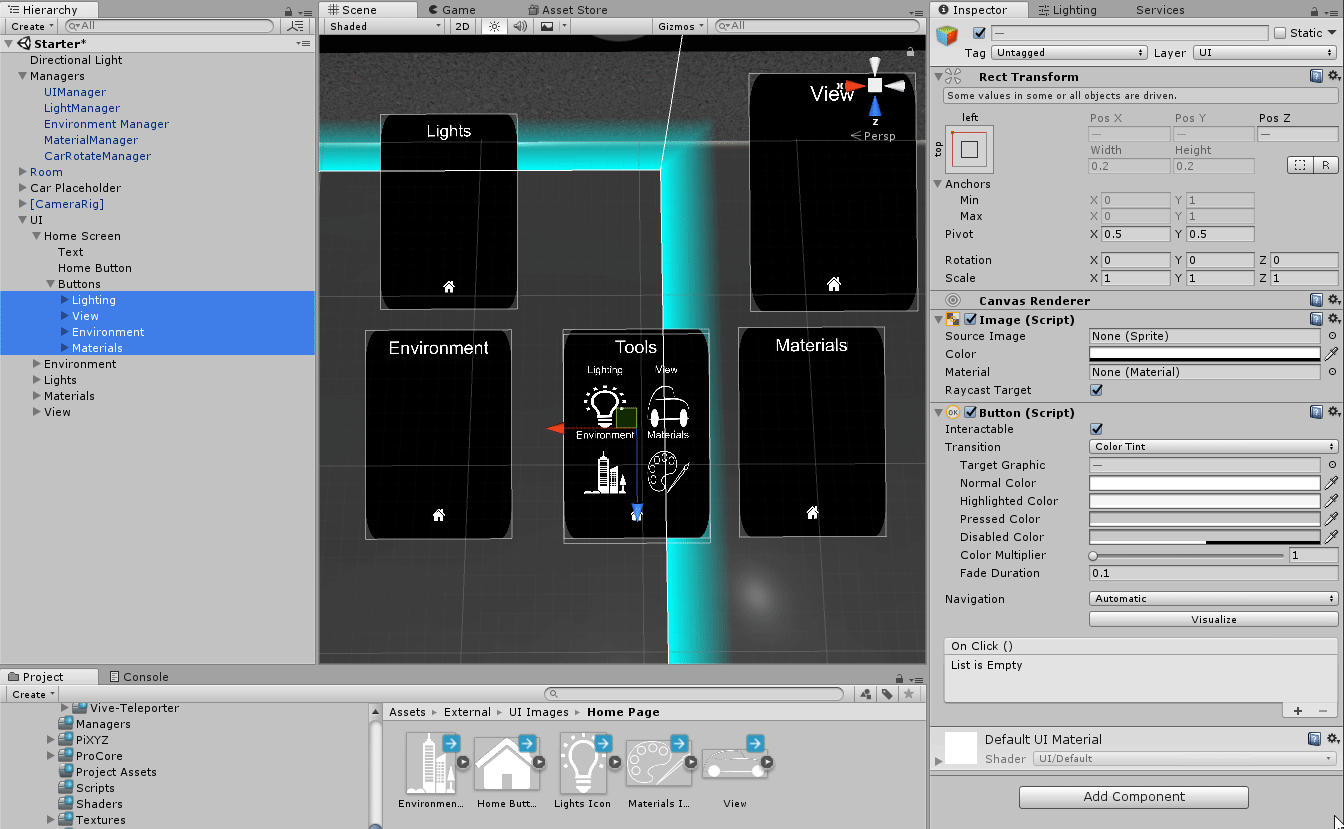Click the Normal Color swatch
This screenshot has width=1344, height=829.
coord(1204,483)
